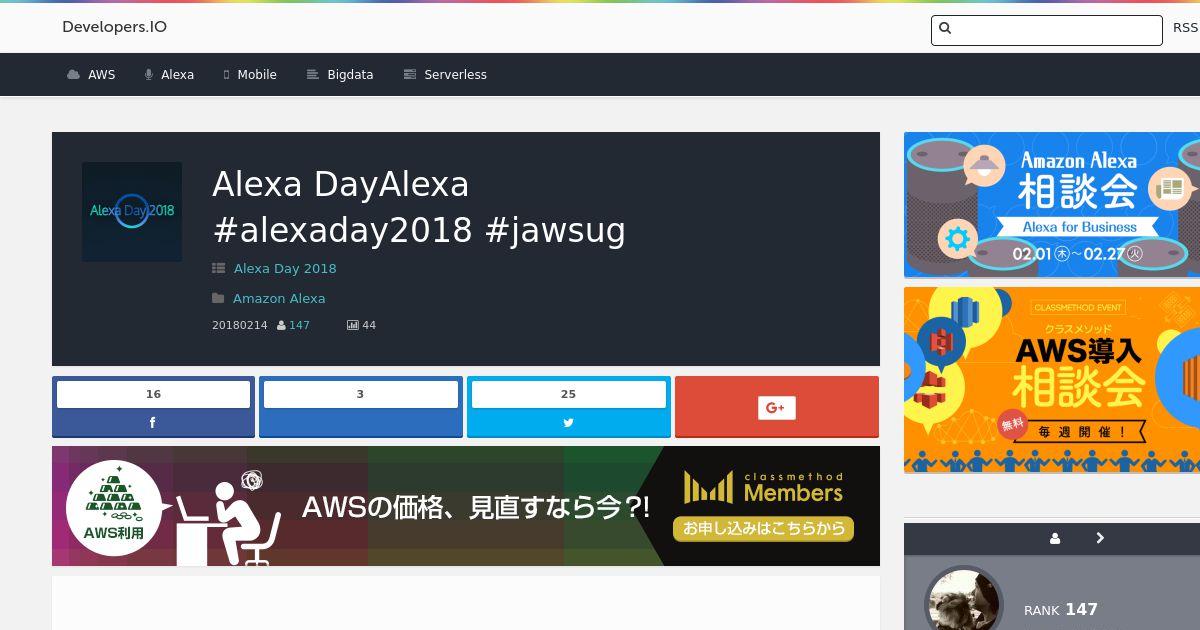1200x630 pixels.
Task: Share on Facebook button with count 16
Action: (x=153, y=407)
